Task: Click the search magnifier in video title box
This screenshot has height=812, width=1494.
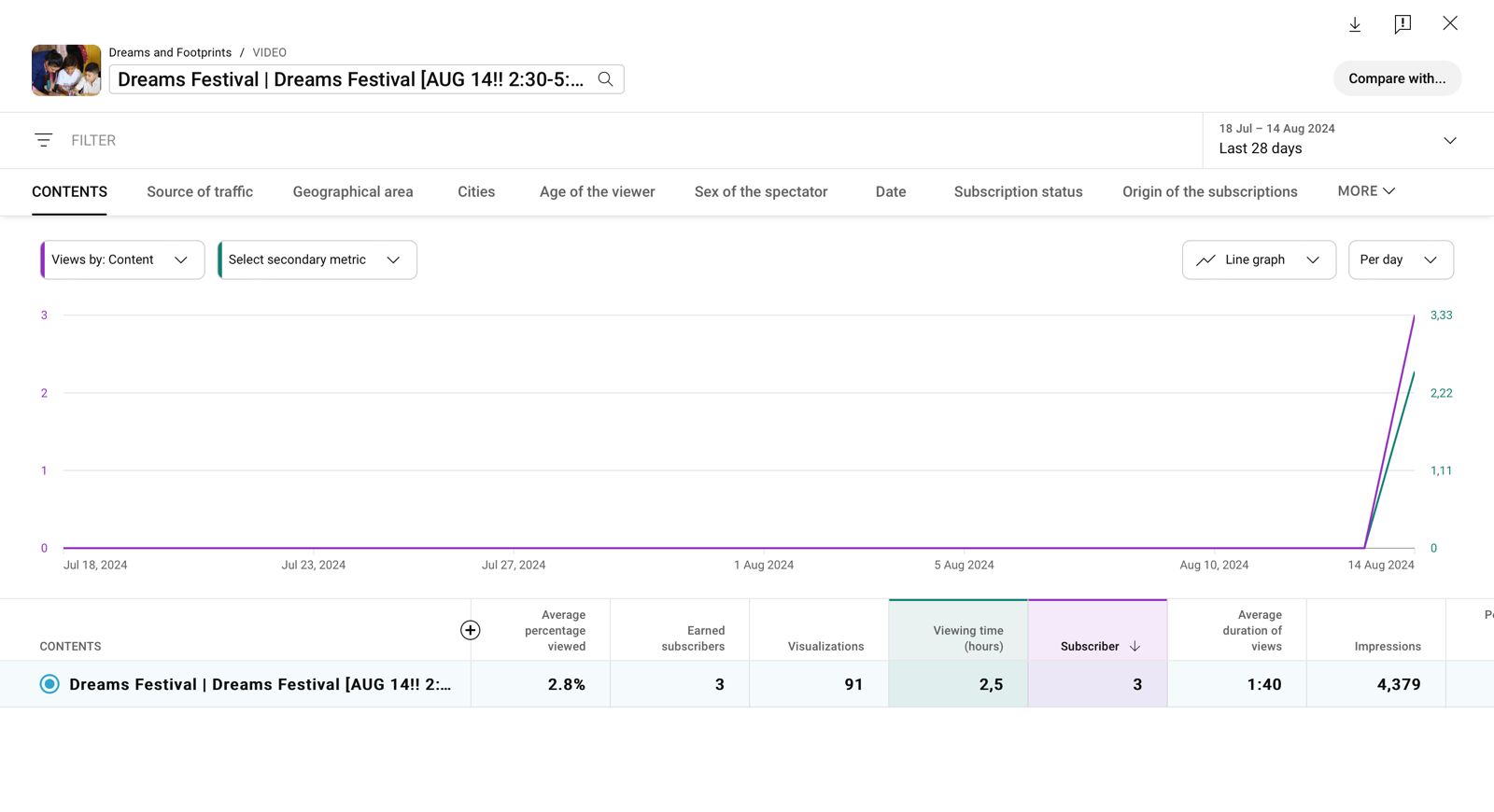Action: tap(605, 79)
